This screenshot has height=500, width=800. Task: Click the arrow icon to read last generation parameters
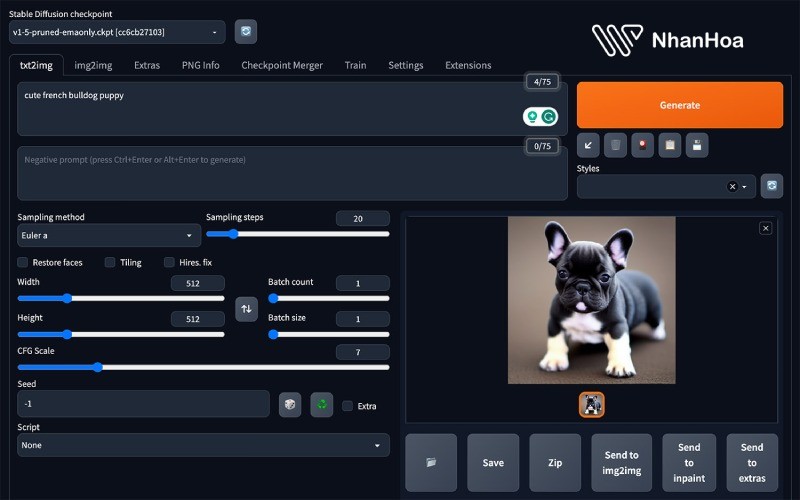[x=588, y=145]
